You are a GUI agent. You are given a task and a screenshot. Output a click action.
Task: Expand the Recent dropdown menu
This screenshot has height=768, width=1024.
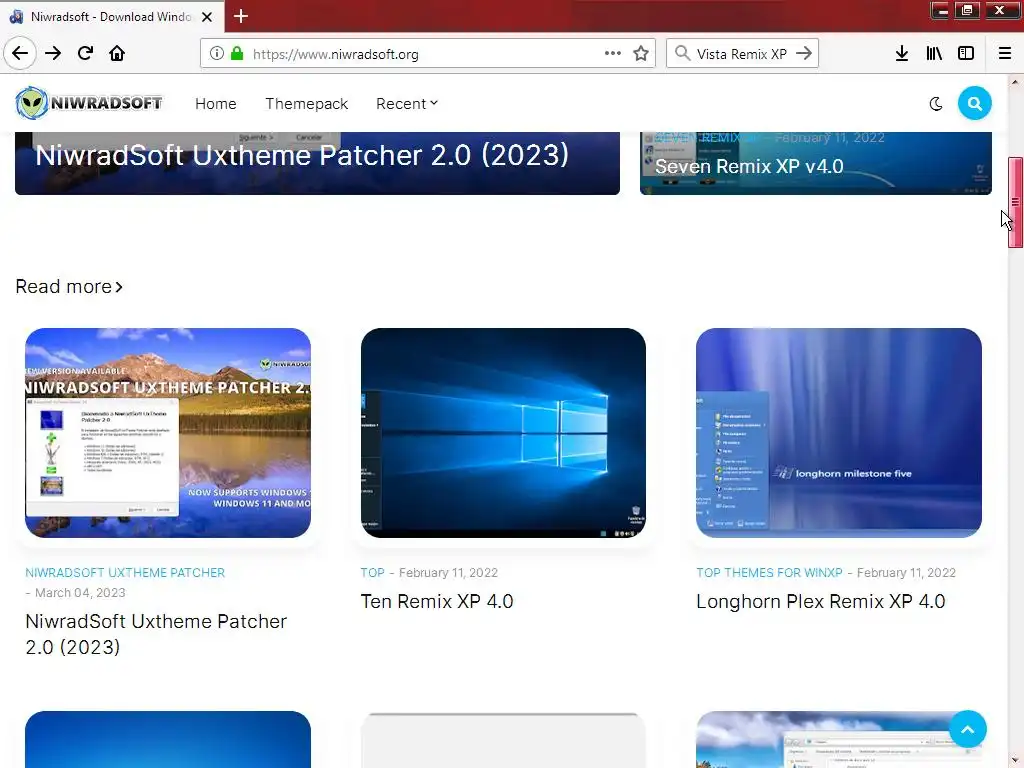[407, 104]
